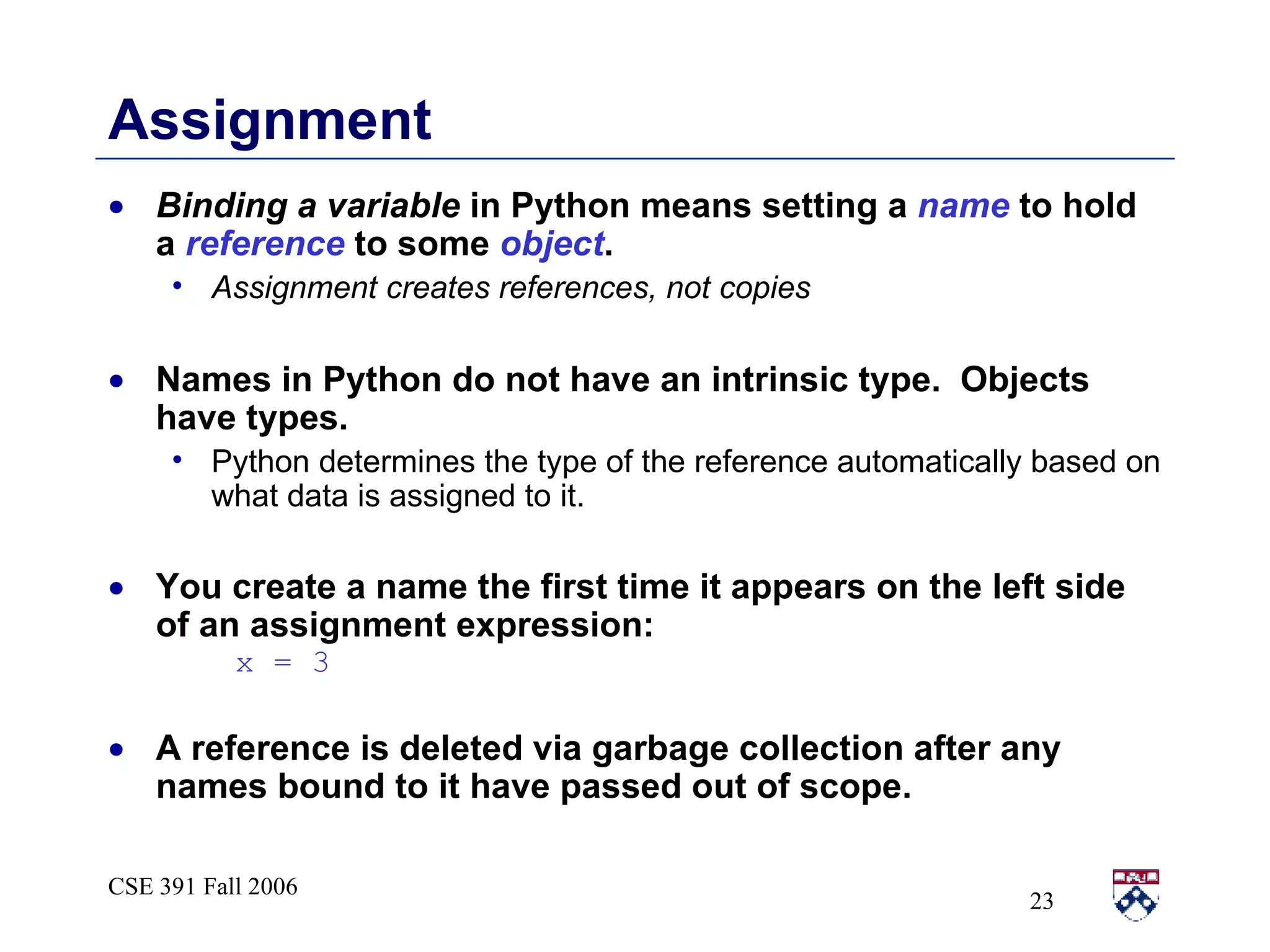The height and width of the screenshot is (952, 1270).
Task: Click the blue word 'reference'
Action: (265, 244)
